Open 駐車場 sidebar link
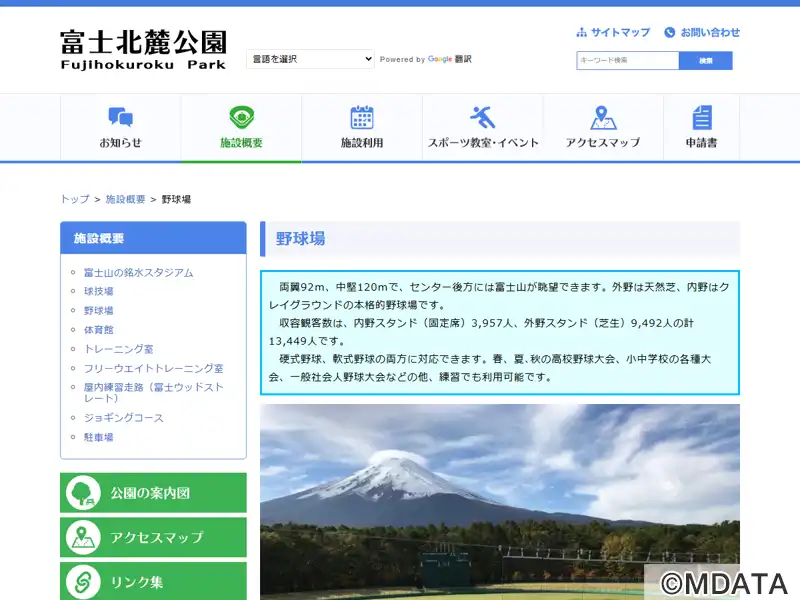The image size is (800, 600). [98, 437]
